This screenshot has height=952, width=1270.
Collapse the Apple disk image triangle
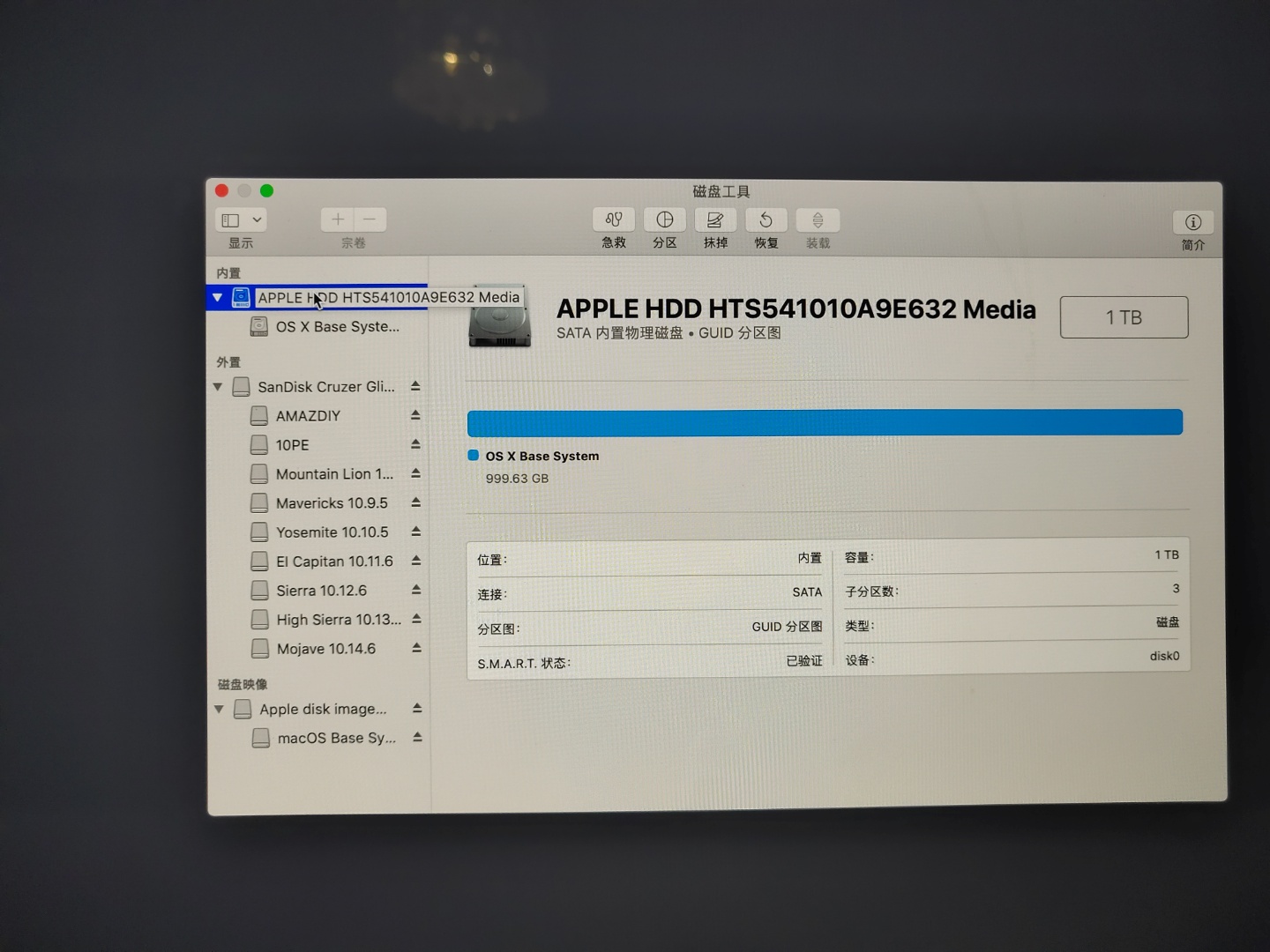[219, 709]
